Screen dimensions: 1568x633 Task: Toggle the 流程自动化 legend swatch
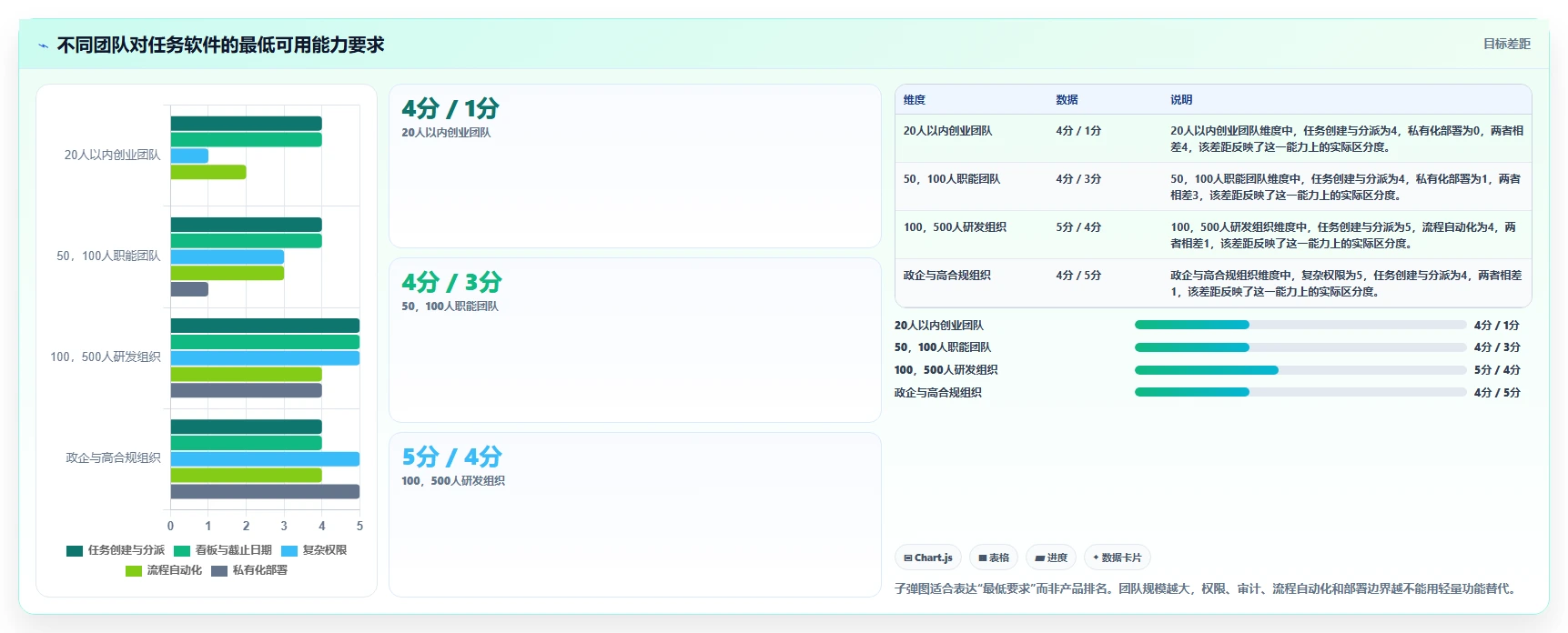coord(134,570)
